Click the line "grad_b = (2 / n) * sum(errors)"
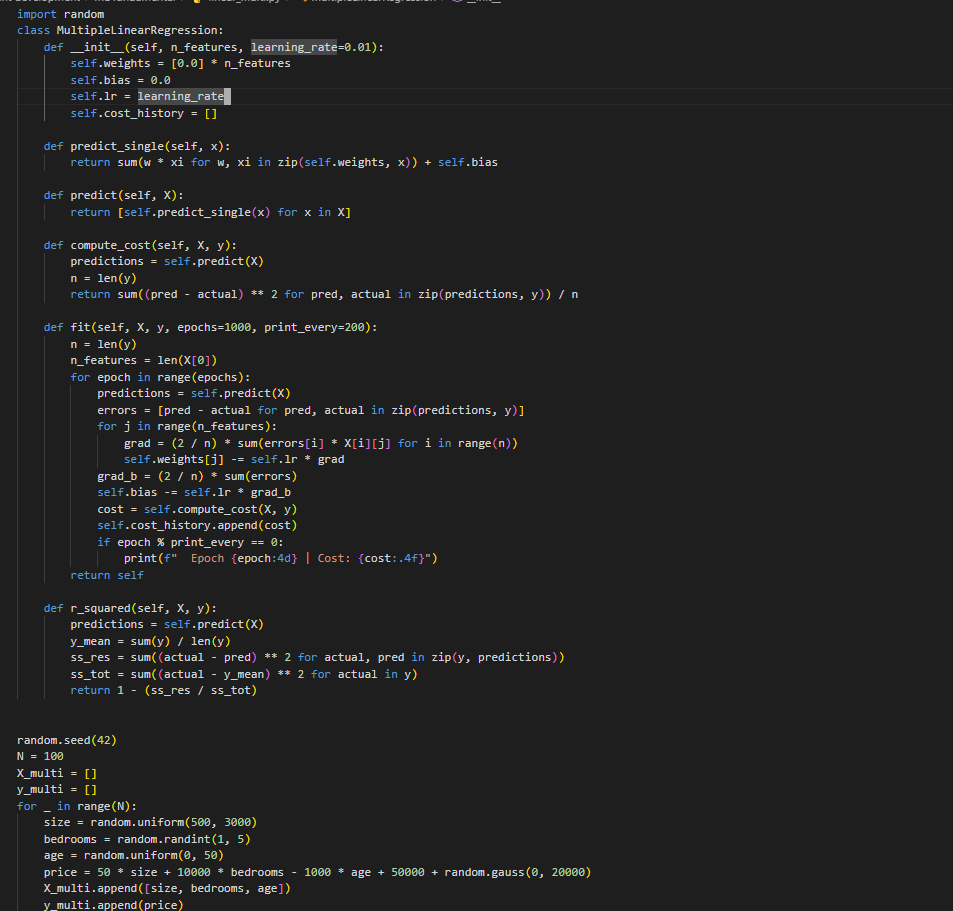The width and height of the screenshot is (953, 911). tap(197, 476)
